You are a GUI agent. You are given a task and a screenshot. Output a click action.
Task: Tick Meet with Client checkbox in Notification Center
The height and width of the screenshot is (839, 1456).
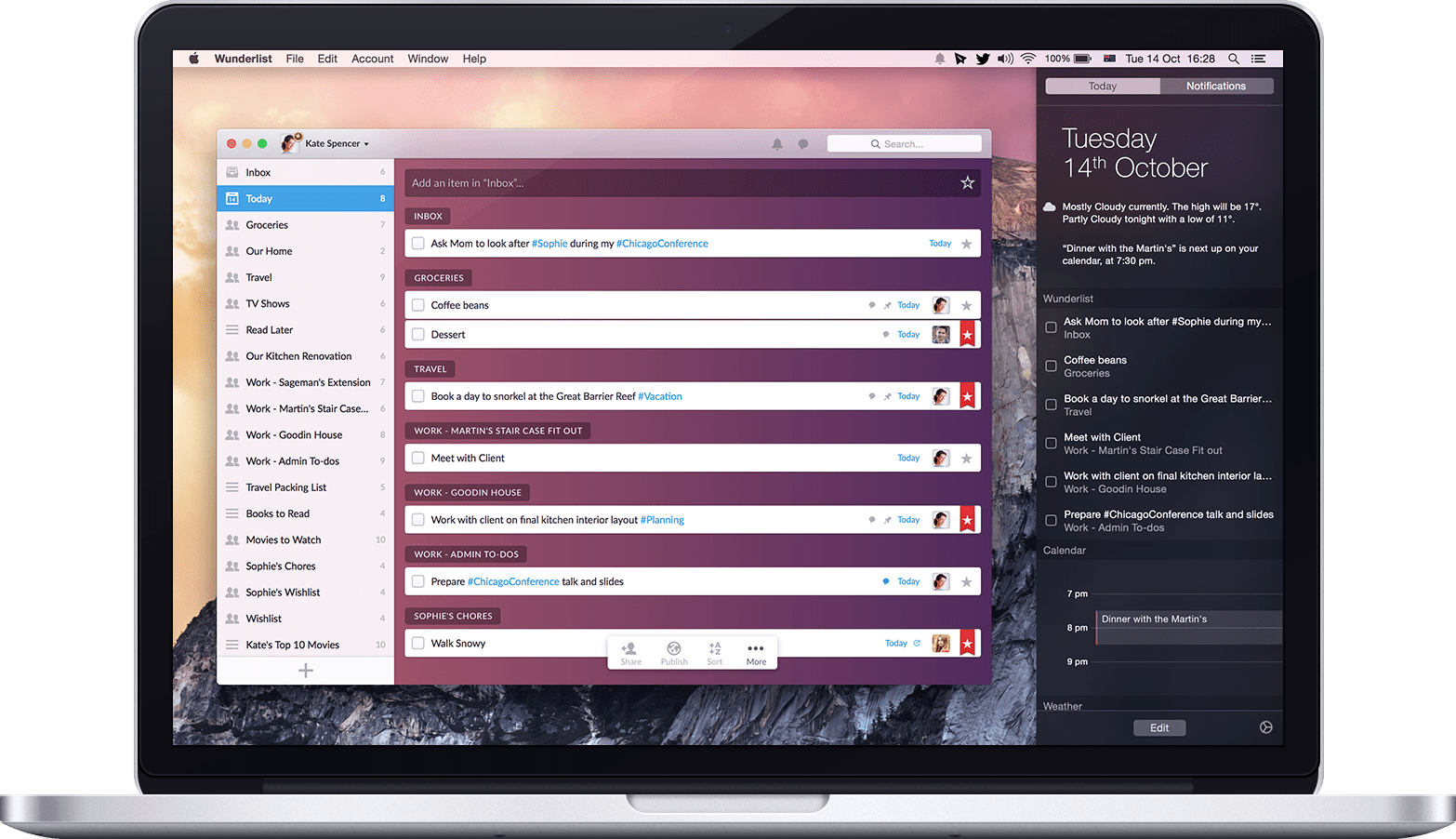[1051, 444]
